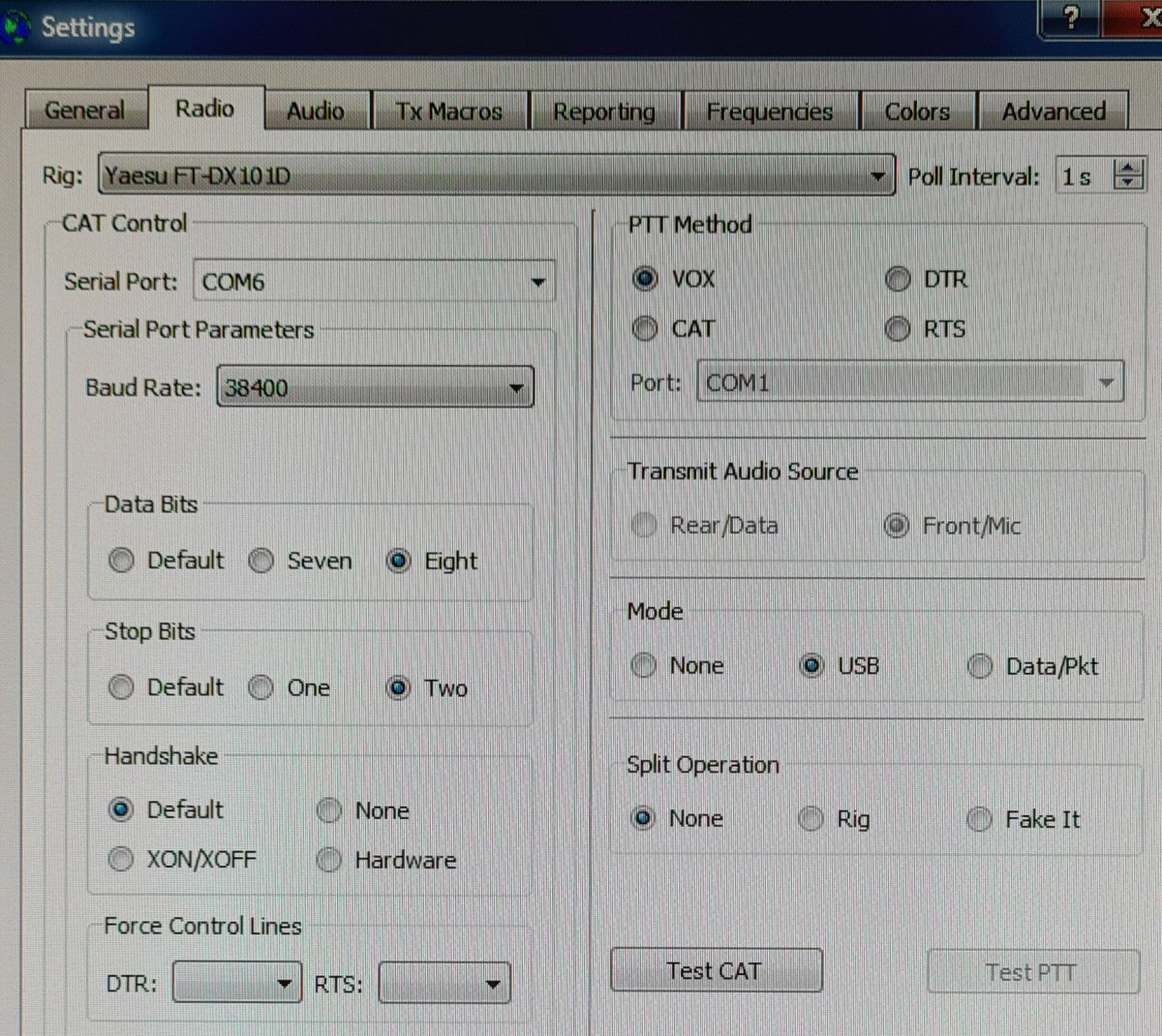Click the Poll Interval spinner arrows
Image resolution: width=1162 pixels, height=1036 pixels.
[x=1128, y=175]
